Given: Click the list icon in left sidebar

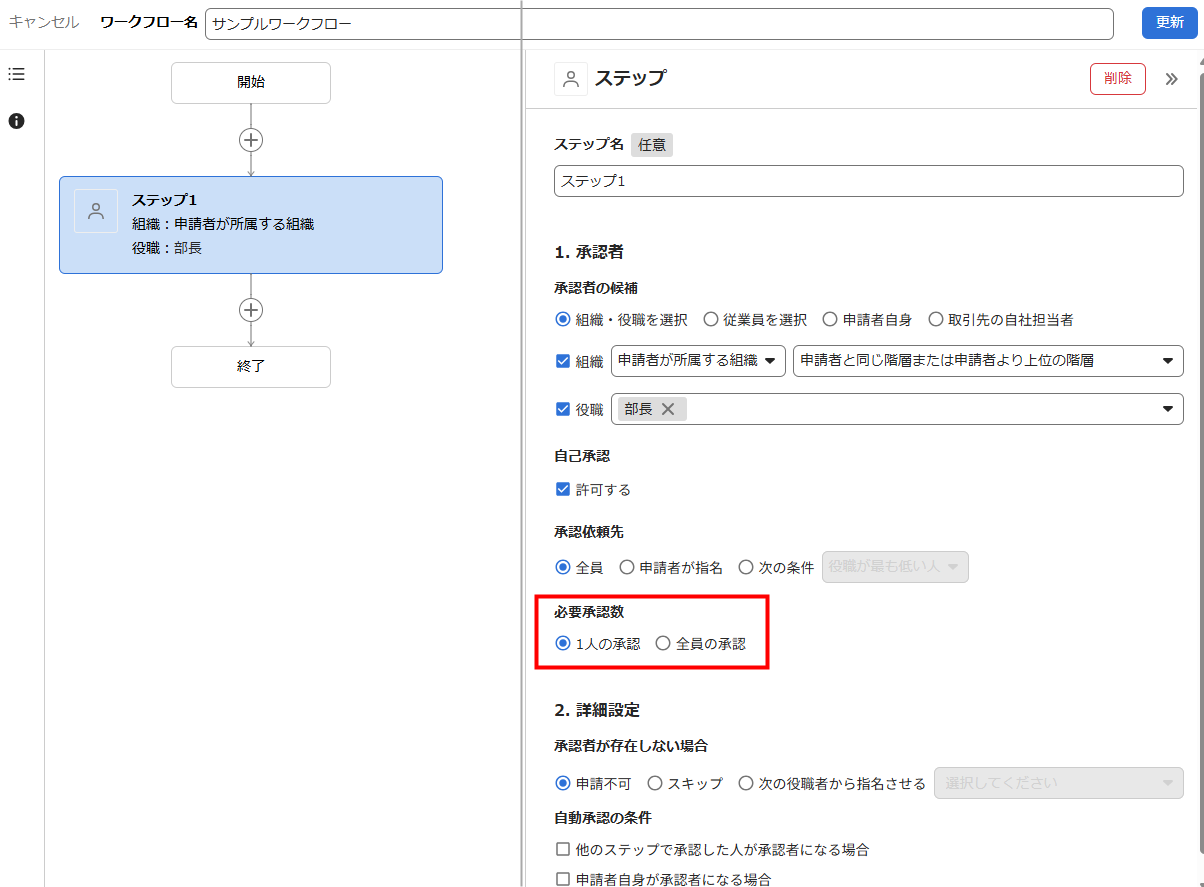Looking at the screenshot, I should (x=16, y=74).
